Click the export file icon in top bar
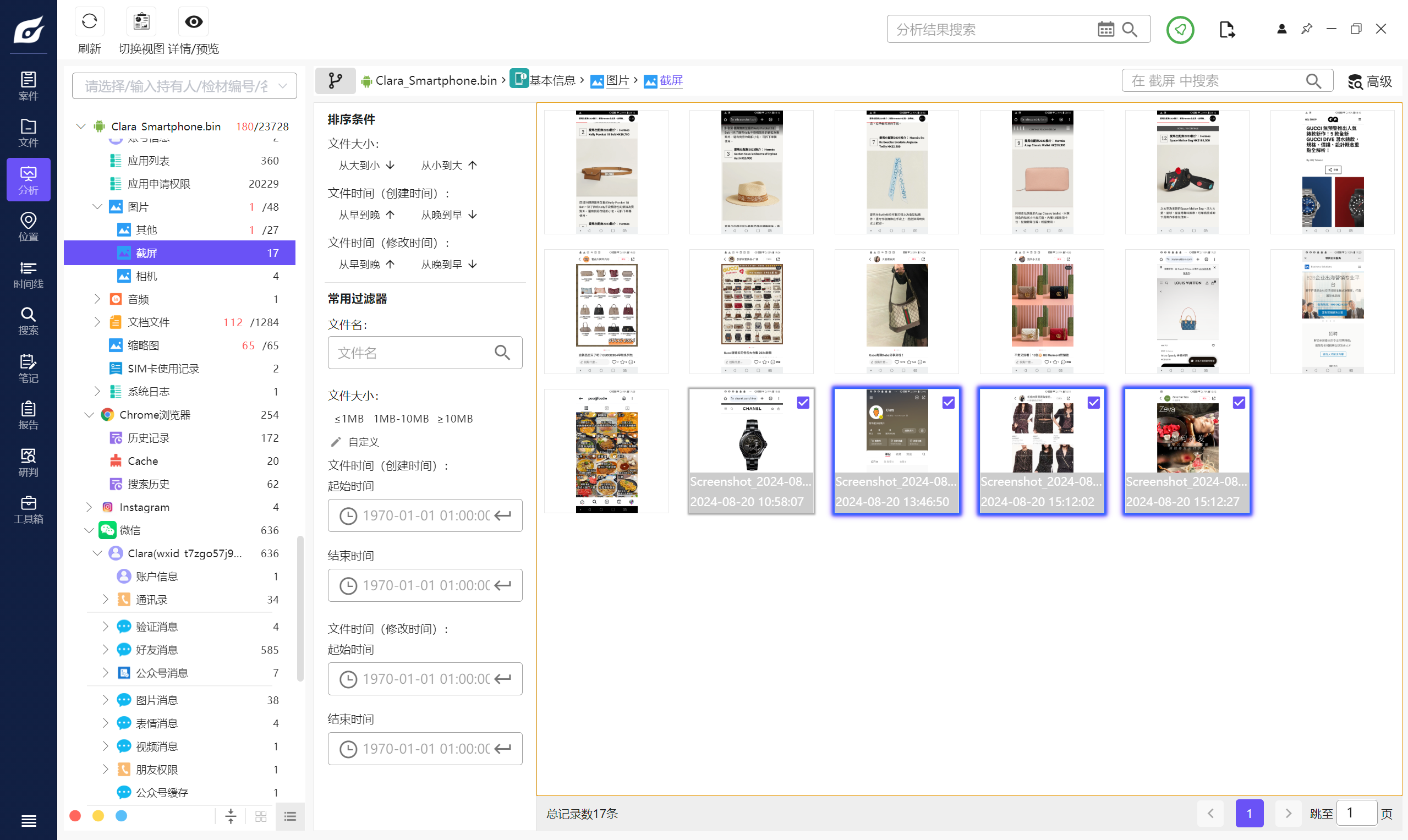 [1226, 30]
